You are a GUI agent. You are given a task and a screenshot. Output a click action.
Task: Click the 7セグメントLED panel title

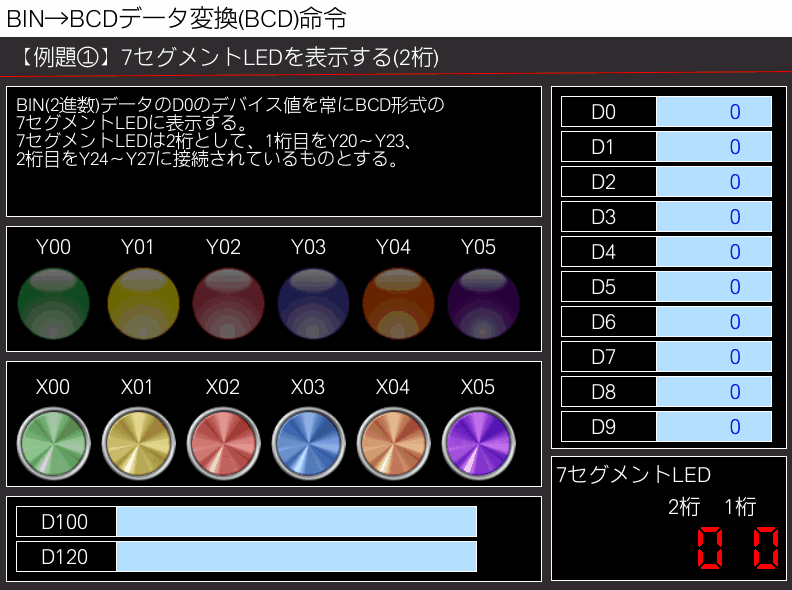click(x=633, y=474)
